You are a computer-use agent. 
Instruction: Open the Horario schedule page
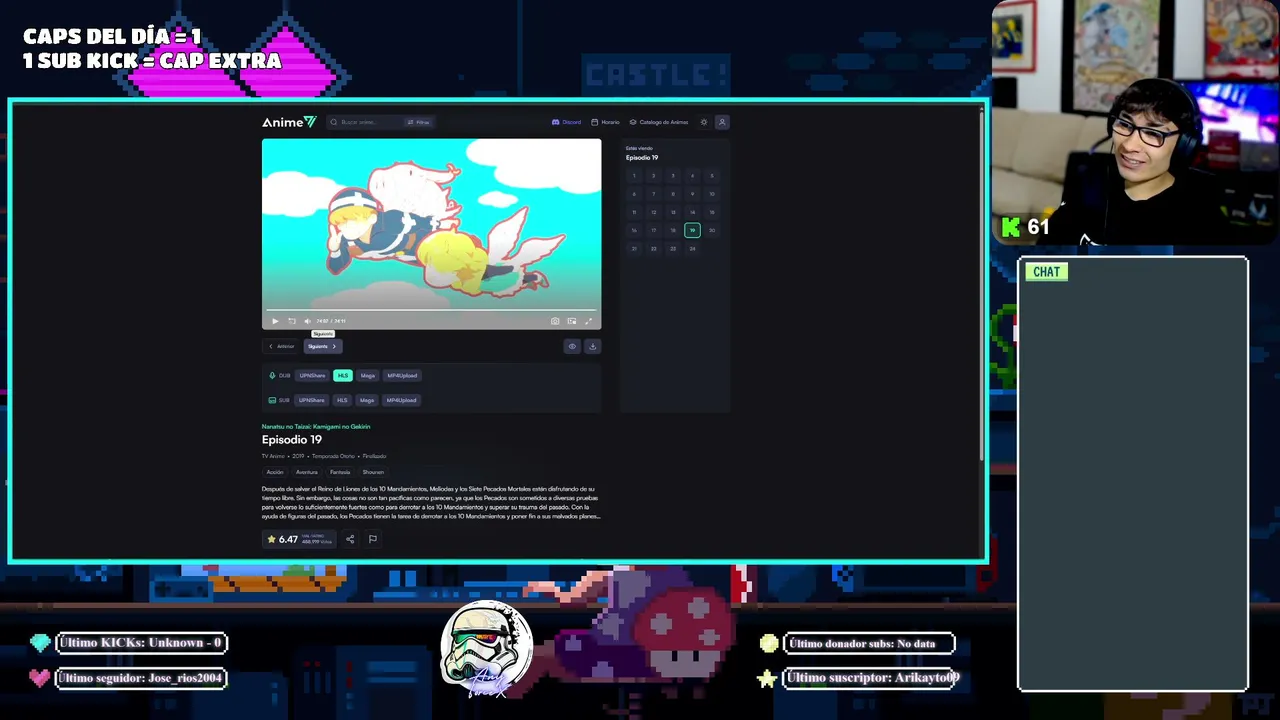click(605, 122)
